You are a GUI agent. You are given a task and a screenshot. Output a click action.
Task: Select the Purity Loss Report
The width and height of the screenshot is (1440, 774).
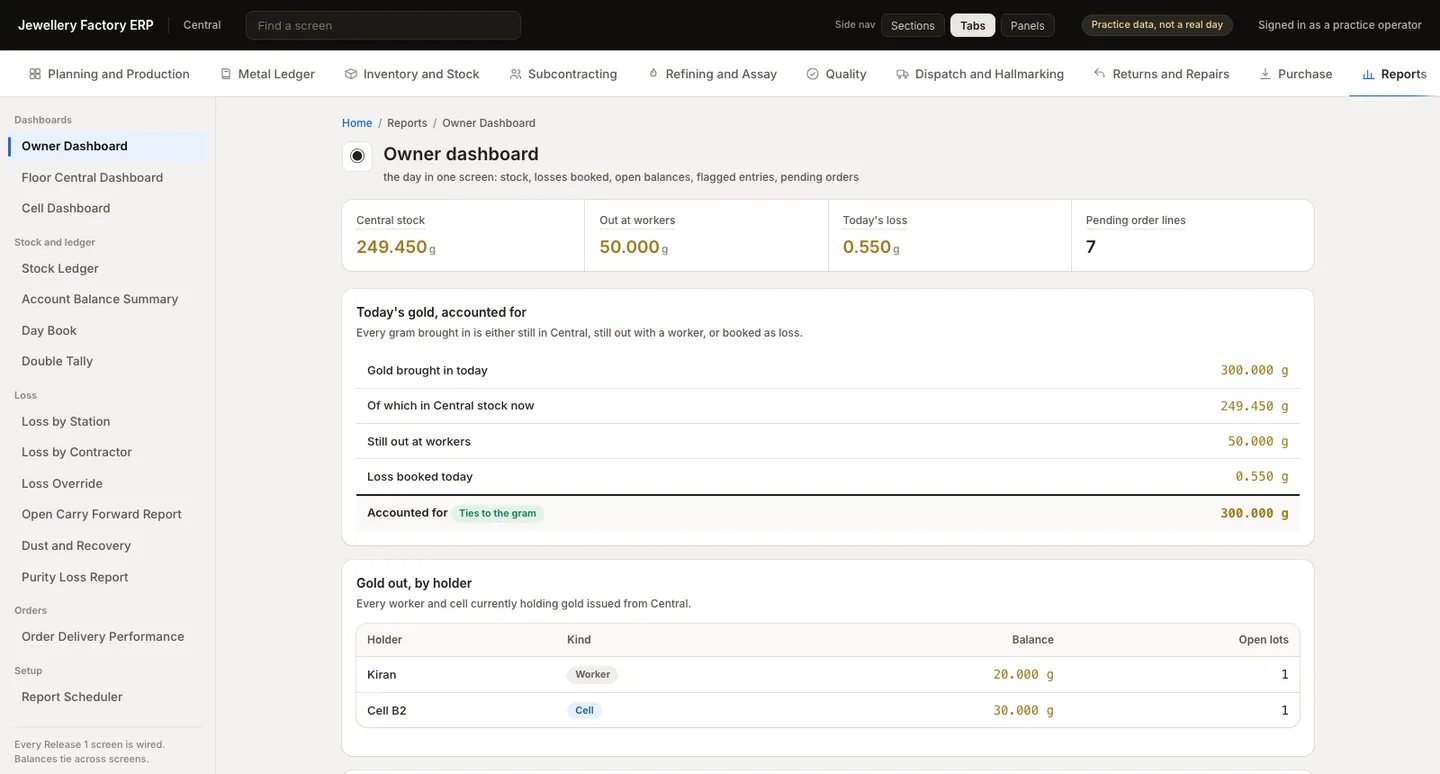(108, 577)
